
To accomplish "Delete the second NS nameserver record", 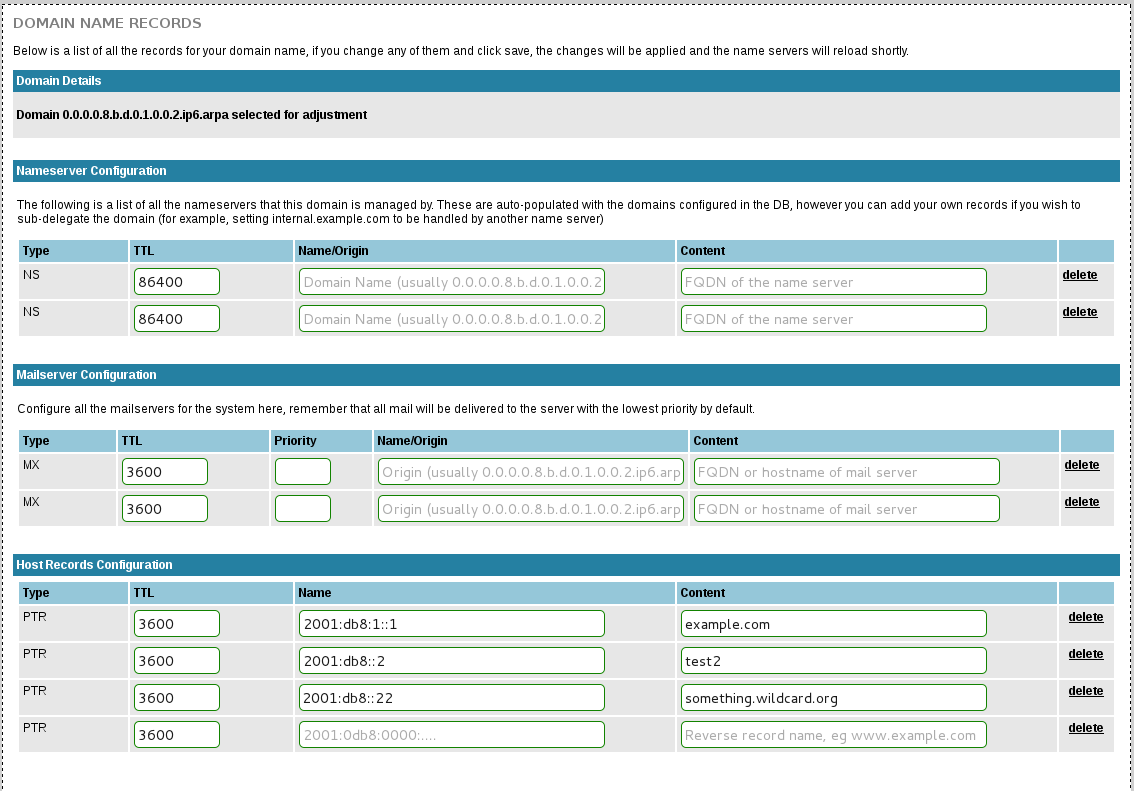I will pos(1079,312).
